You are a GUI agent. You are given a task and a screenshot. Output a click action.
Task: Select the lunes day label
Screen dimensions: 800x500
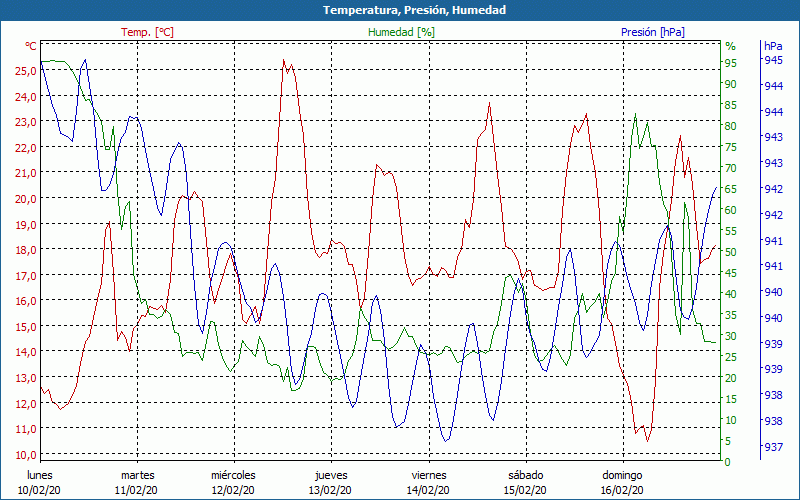[x=40, y=475]
